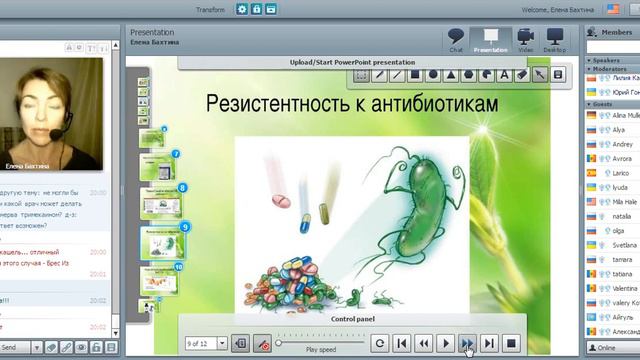Switch to the Chat tab
Viewport: 640px width, 360px height.
point(456,40)
